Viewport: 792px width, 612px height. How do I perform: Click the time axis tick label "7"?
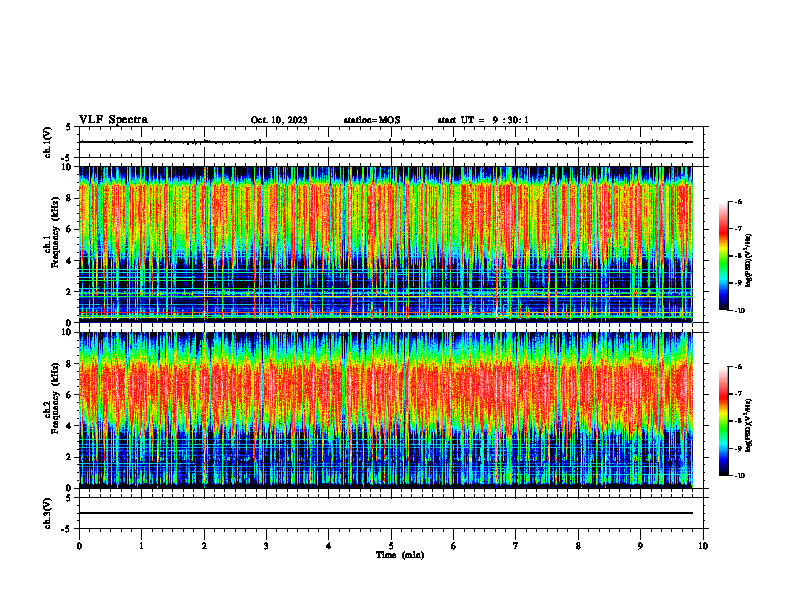[x=516, y=546]
